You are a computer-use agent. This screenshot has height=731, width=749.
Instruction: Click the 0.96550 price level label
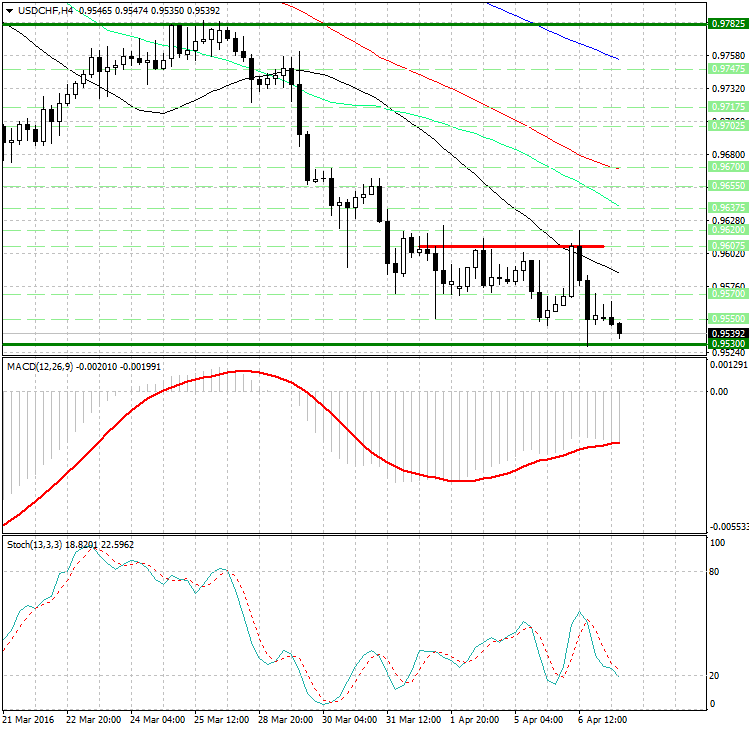(x=728, y=186)
